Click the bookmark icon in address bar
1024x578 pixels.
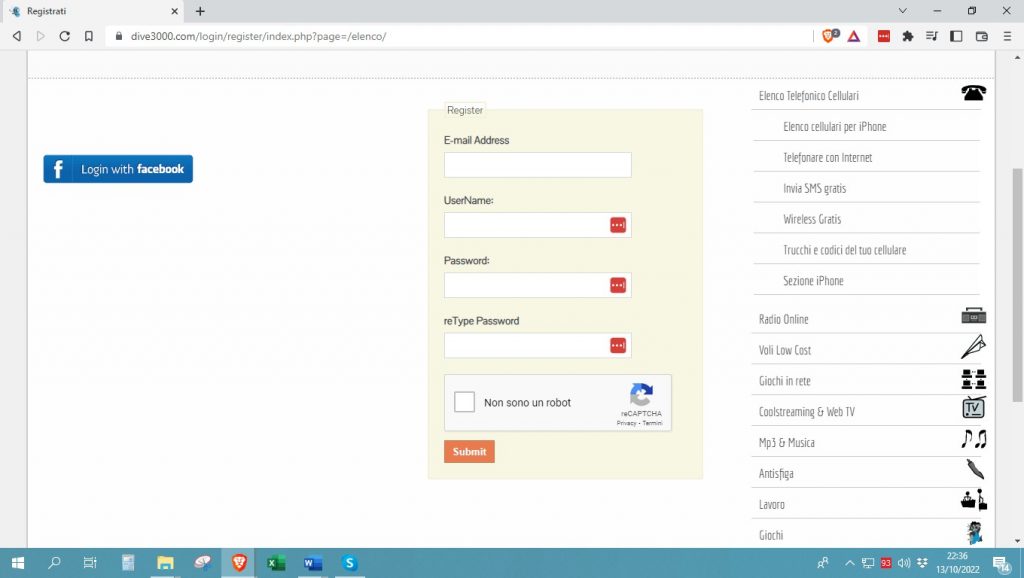pos(89,36)
